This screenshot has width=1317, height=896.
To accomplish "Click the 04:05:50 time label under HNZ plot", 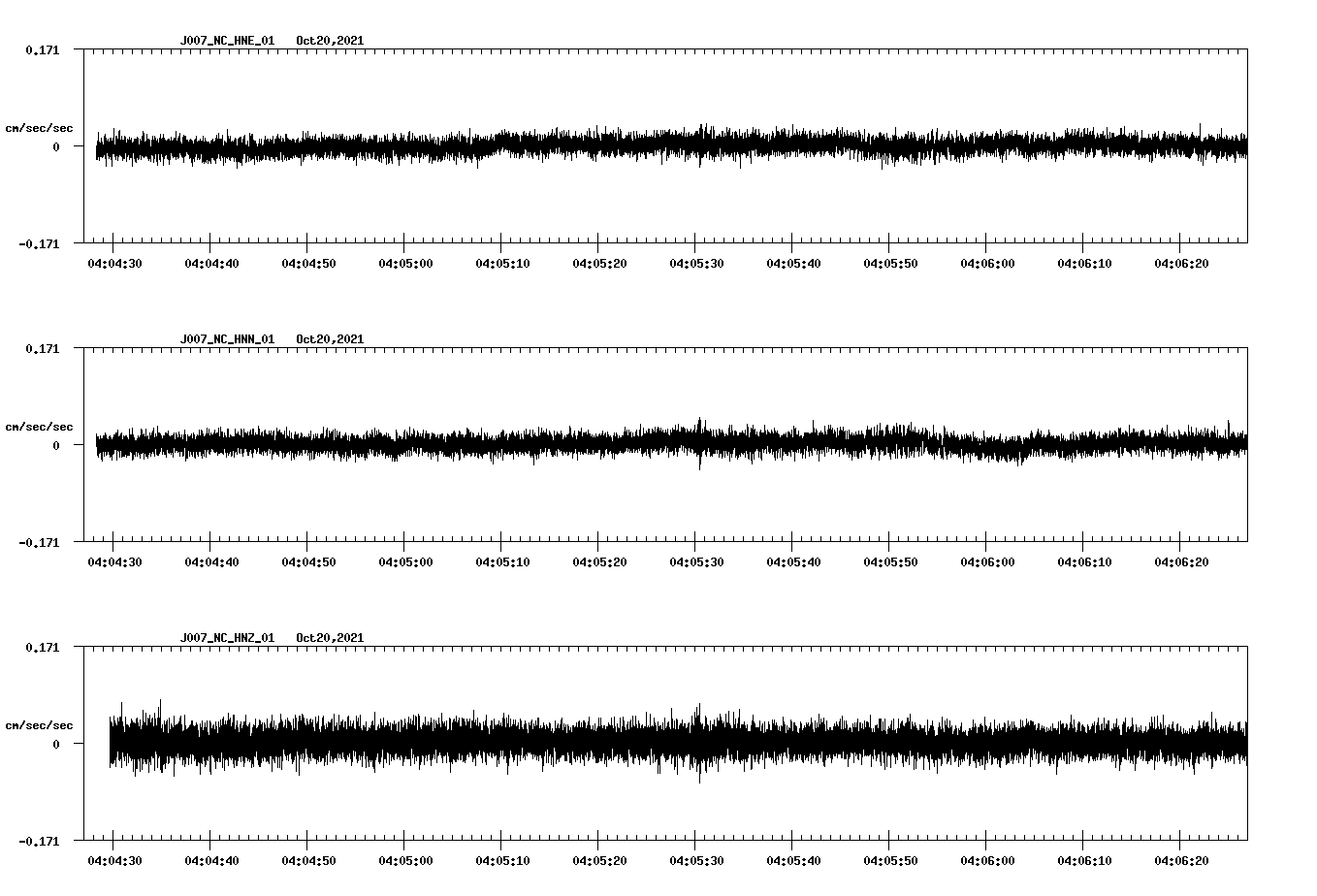I will 890,860.
